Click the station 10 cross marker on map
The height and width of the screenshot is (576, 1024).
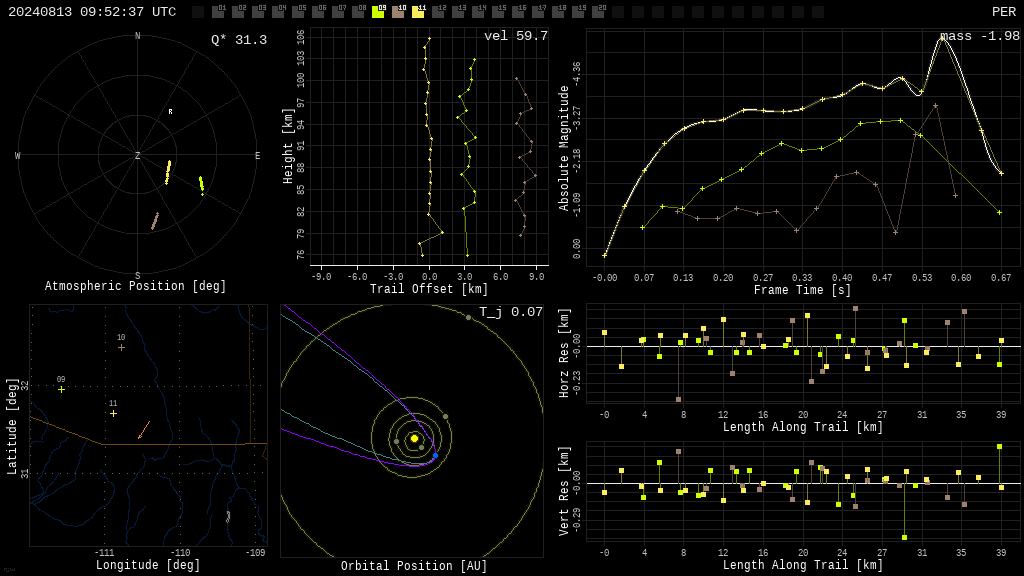click(121, 347)
